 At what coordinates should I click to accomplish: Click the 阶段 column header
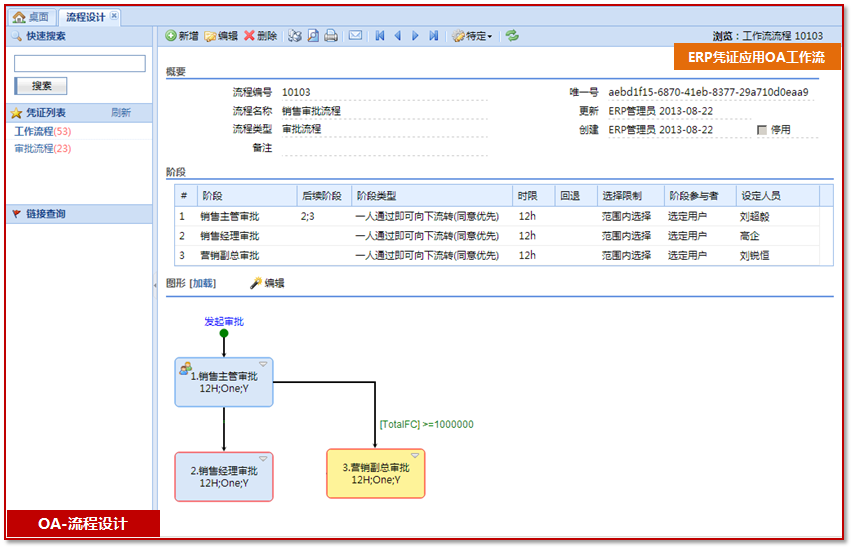tap(247, 195)
